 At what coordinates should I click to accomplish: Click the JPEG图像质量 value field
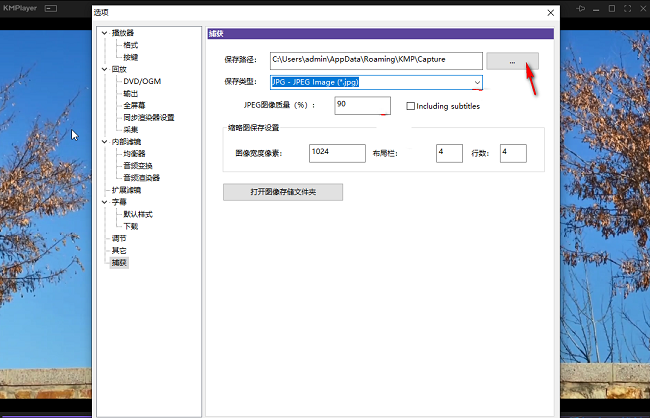(x=361, y=105)
